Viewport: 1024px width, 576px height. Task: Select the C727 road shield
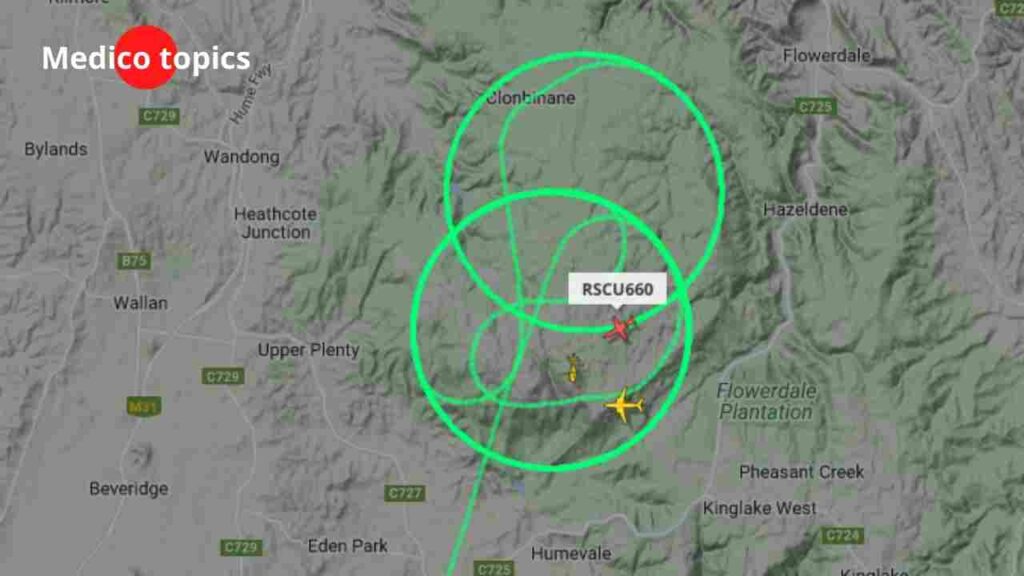[405, 493]
